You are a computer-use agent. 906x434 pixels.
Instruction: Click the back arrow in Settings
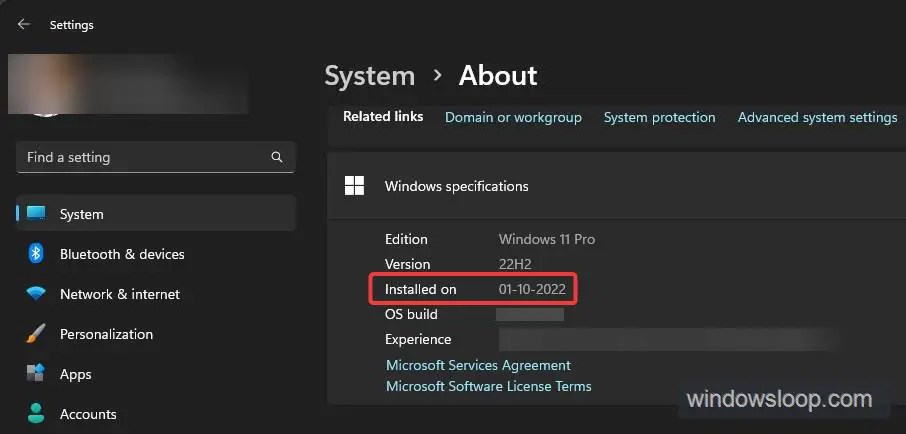click(x=23, y=24)
